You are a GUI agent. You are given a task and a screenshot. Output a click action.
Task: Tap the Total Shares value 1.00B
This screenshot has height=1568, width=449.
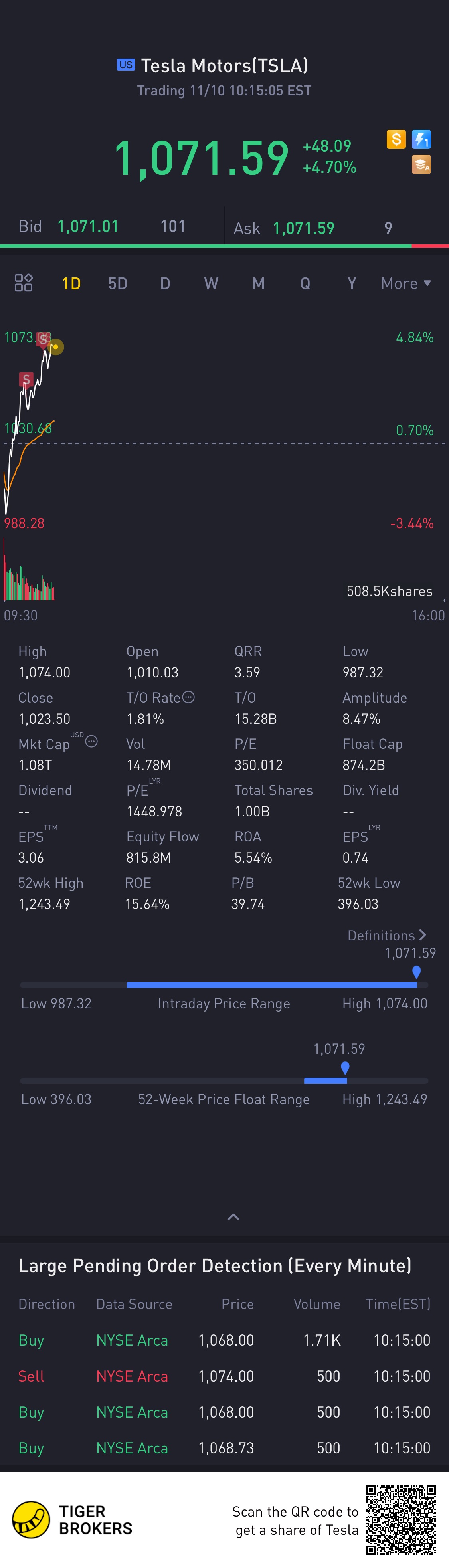[252, 812]
